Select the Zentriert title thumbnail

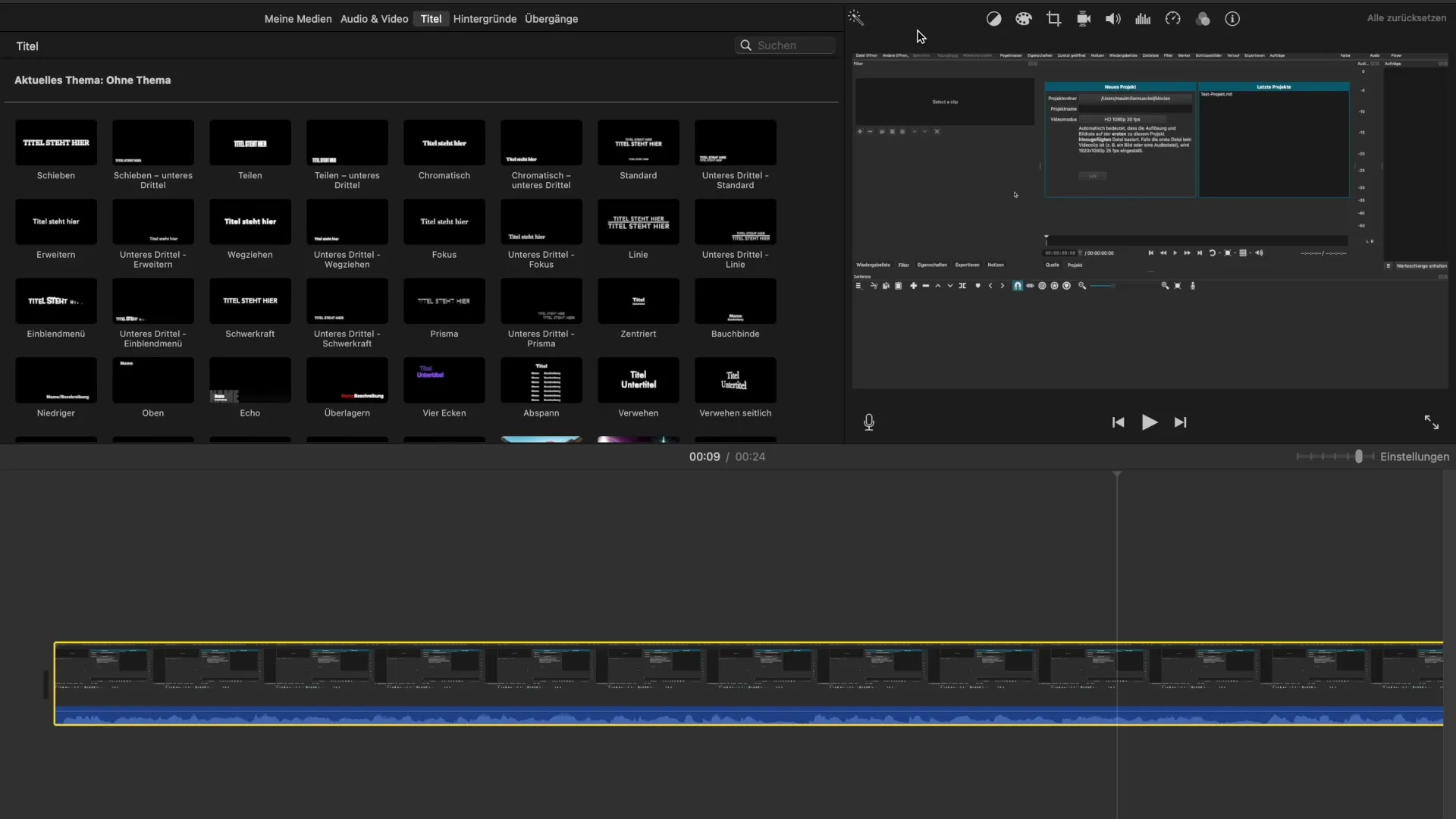(639, 301)
